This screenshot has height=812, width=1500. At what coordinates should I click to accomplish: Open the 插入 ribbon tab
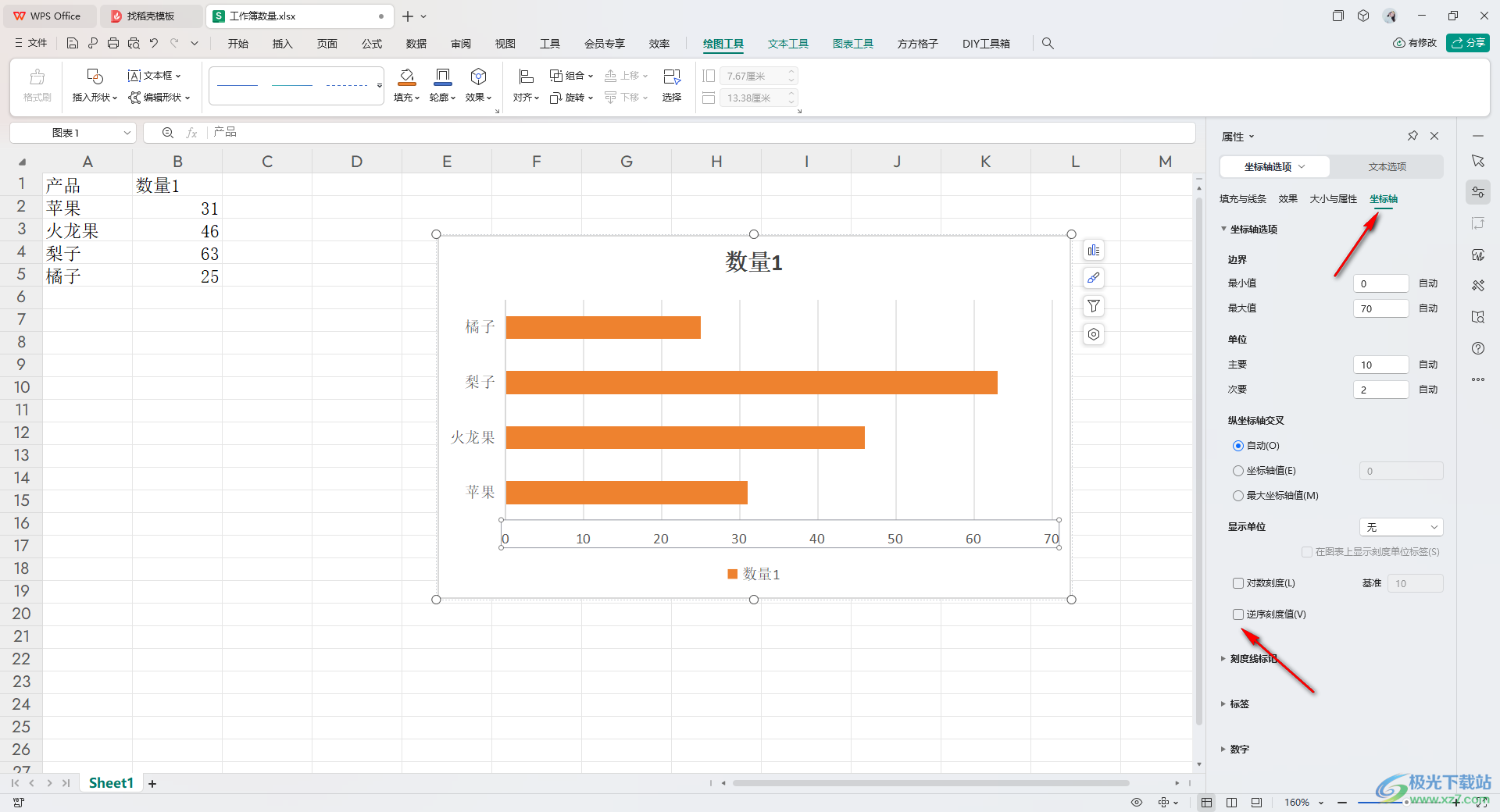[283, 44]
